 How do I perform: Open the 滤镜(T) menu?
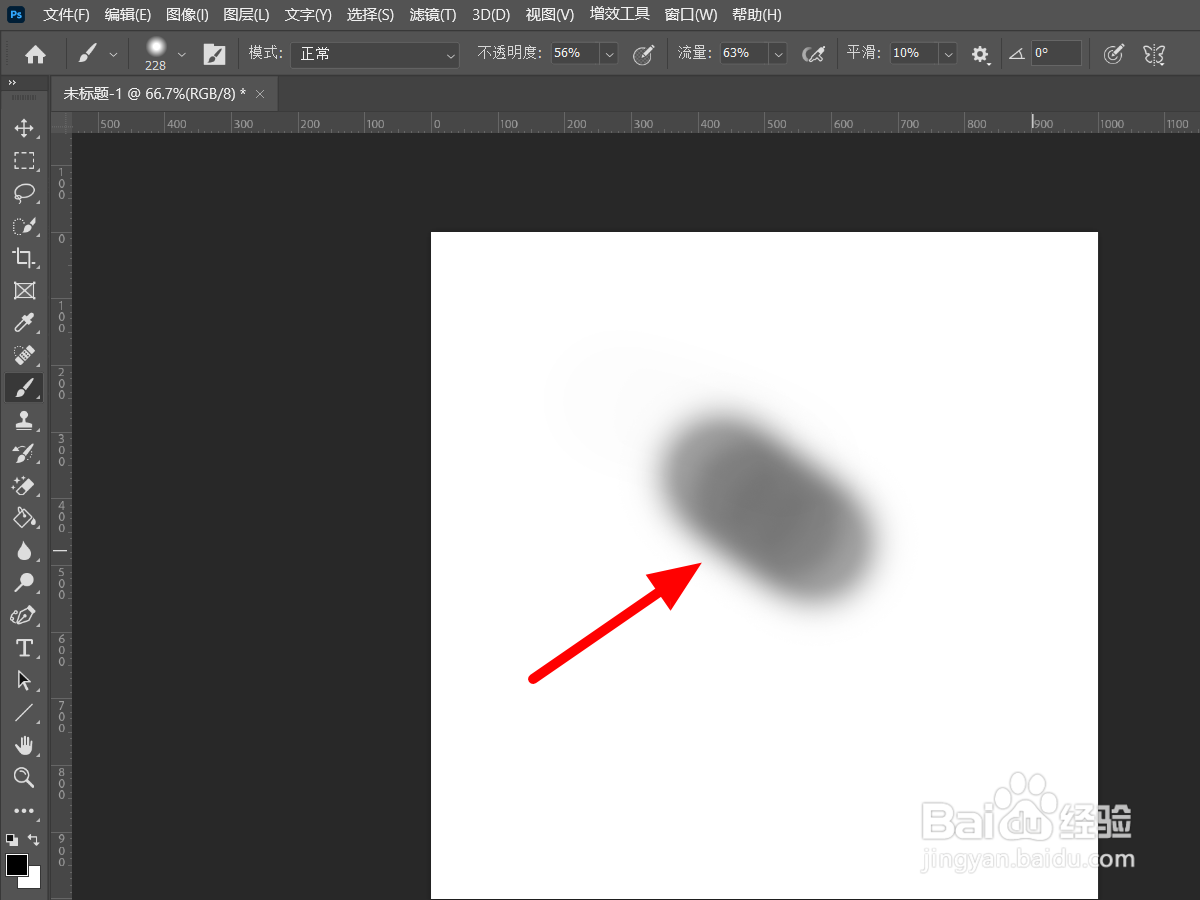click(433, 15)
